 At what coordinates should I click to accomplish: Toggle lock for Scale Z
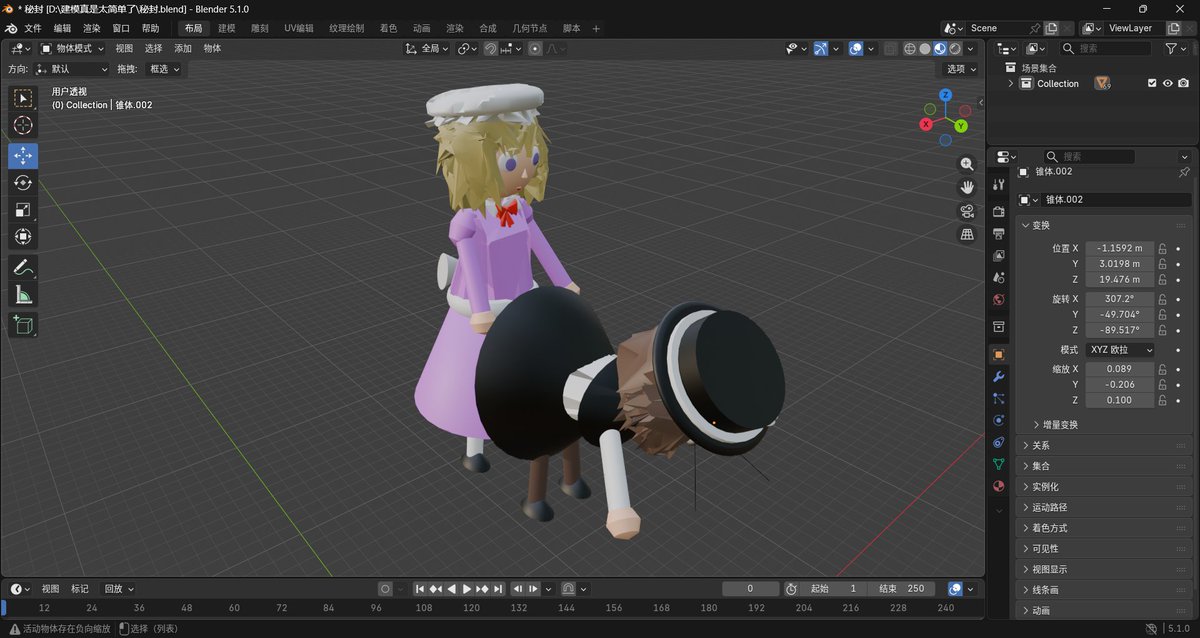pos(1163,400)
